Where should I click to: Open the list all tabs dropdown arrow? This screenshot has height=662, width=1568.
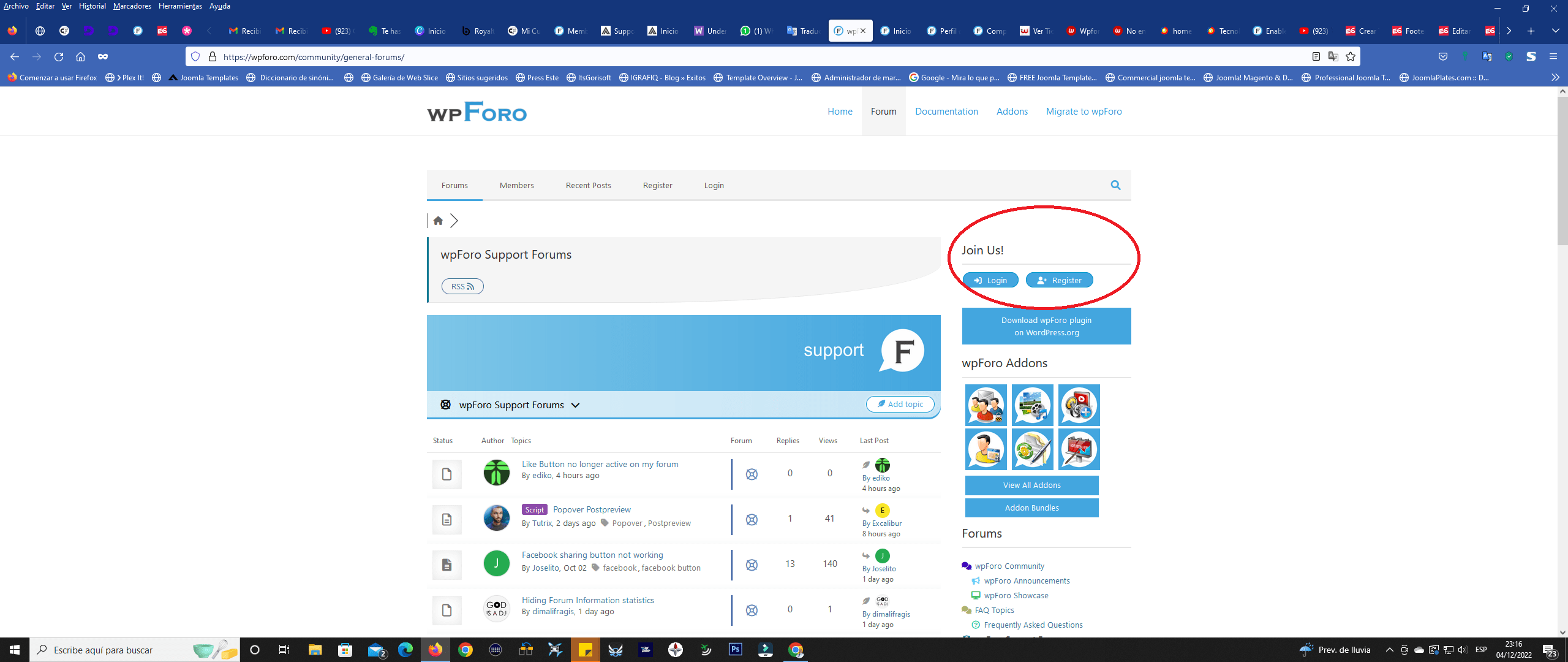click(1555, 31)
